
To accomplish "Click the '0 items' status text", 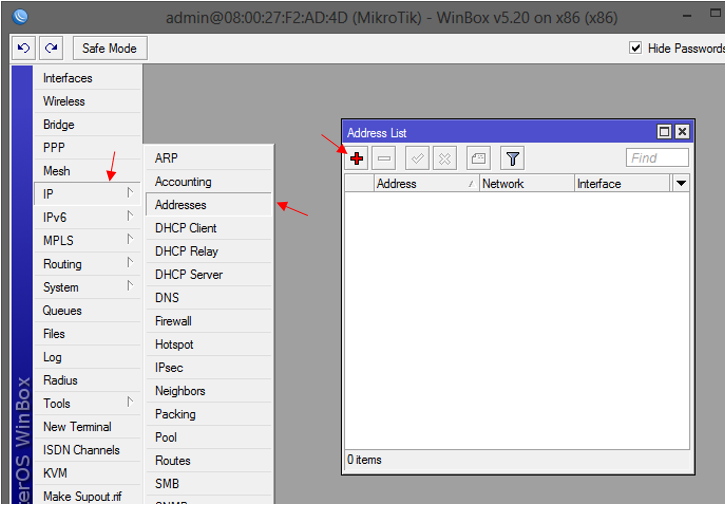I will coord(364,460).
